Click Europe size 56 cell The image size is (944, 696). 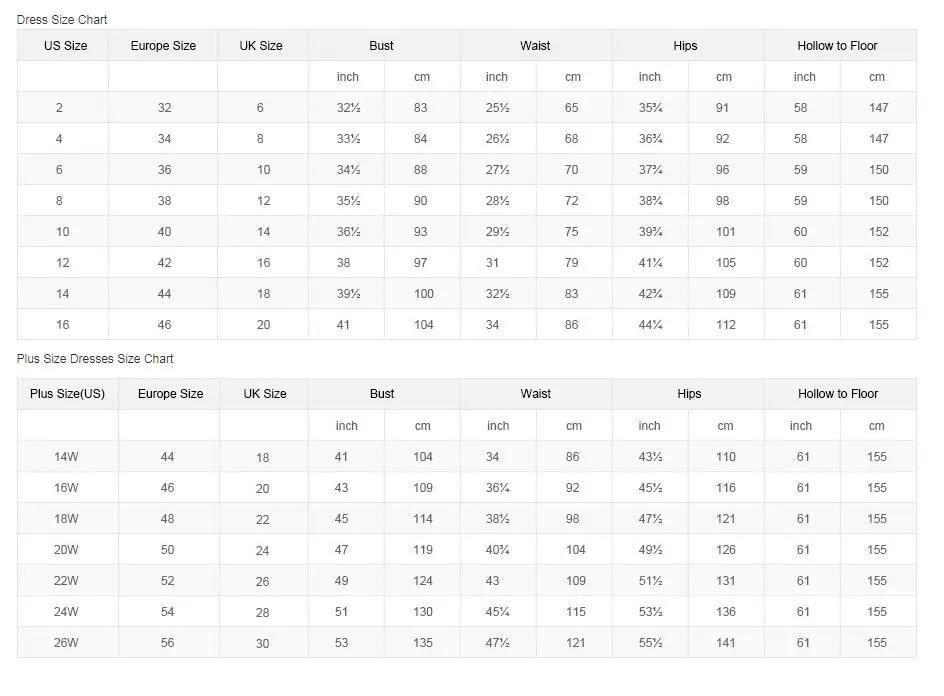coord(167,643)
